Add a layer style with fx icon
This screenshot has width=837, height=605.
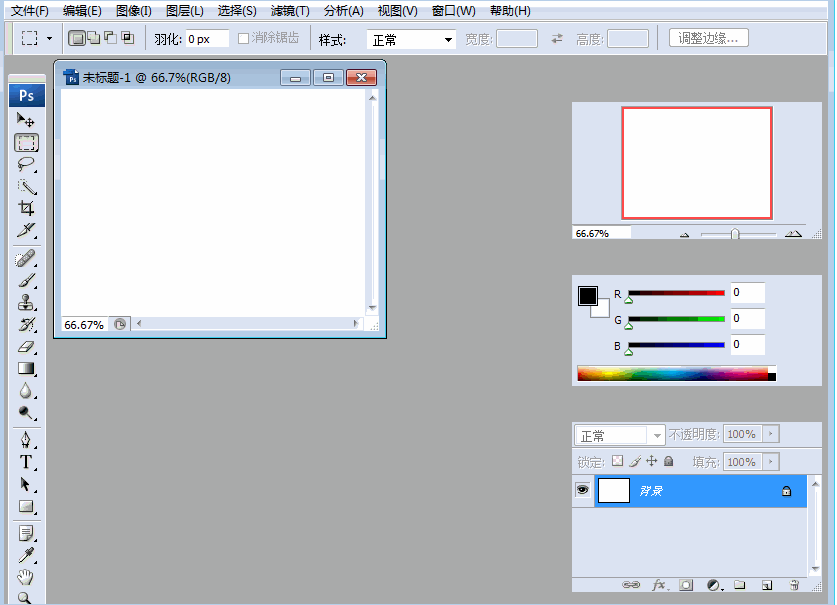pyautogui.click(x=660, y=585)
